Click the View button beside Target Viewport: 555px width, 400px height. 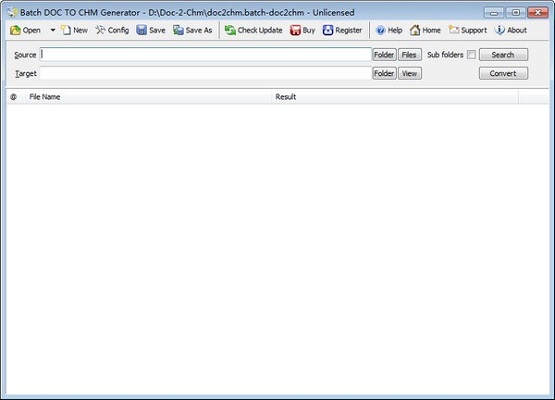tap(410, 74)
